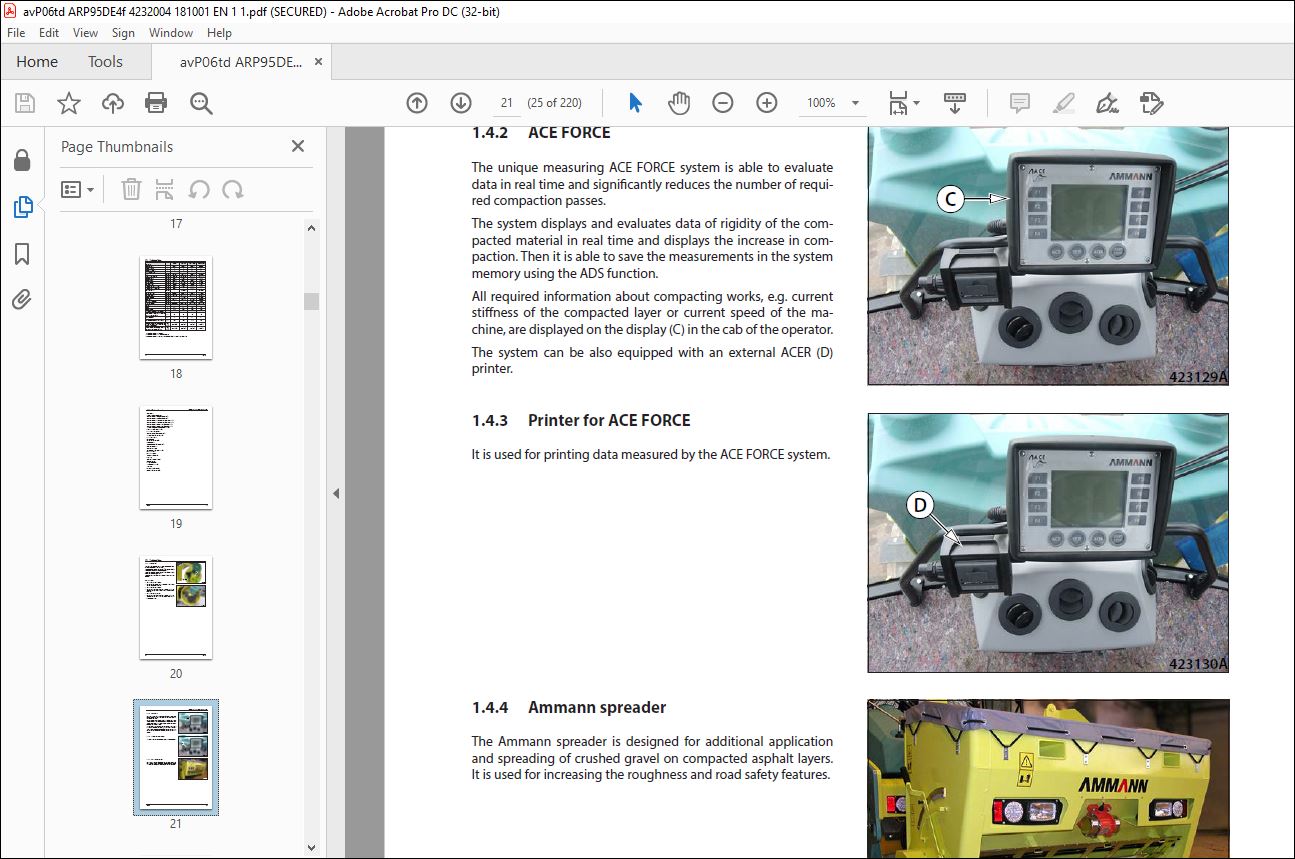
Task: Zoom in with plus icon
Action: click(767, 103)
